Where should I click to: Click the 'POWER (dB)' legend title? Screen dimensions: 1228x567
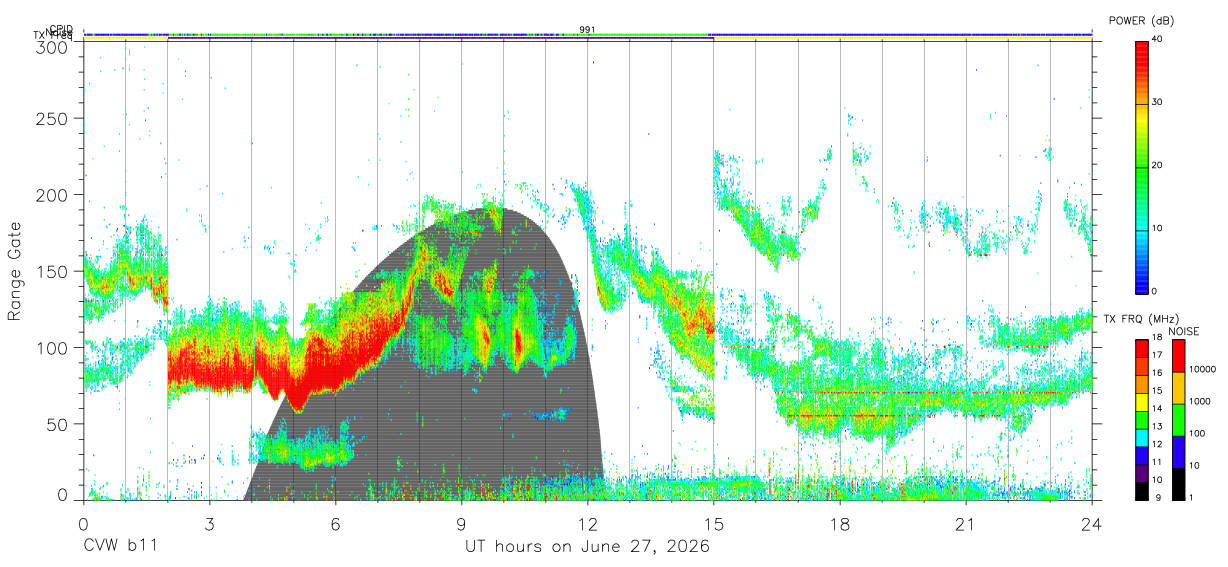click(x=1142, y=20)
